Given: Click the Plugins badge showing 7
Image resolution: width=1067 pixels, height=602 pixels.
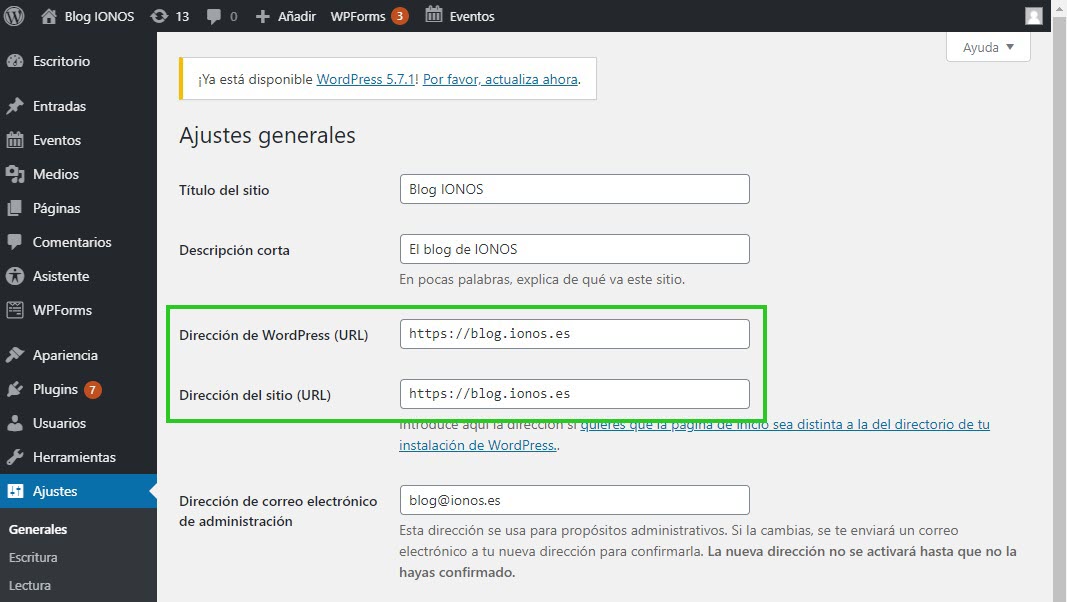Looking at the screenshot, I should tap(93, 390).
